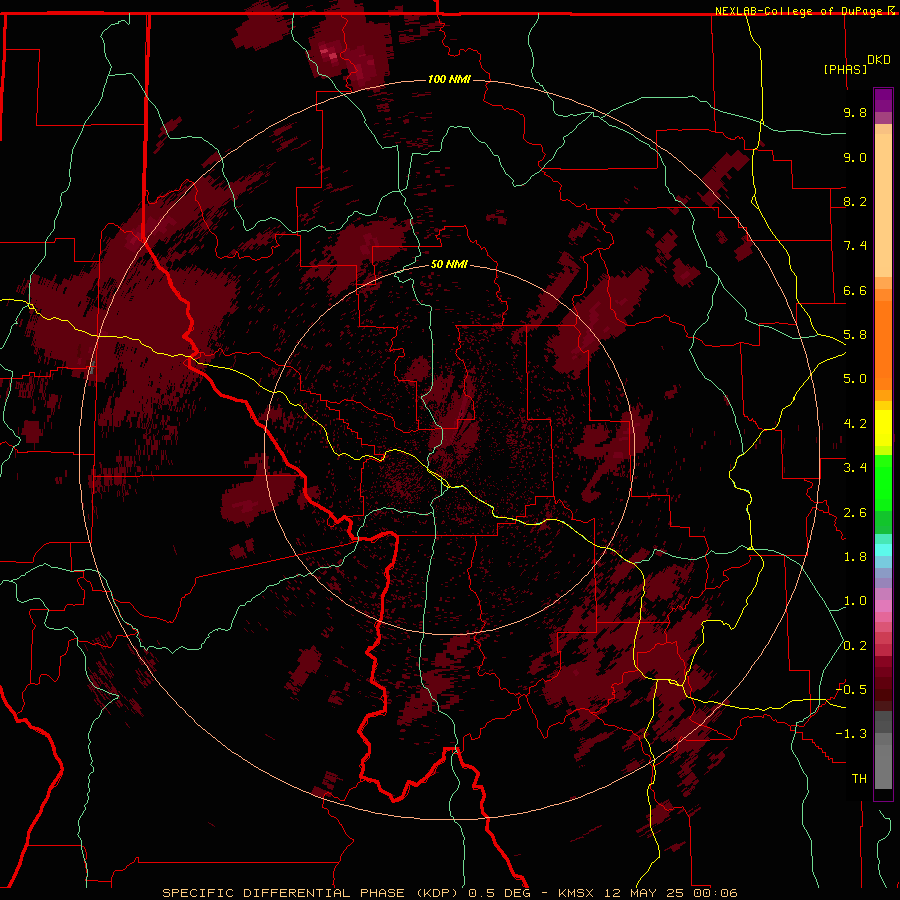Click the 4.2 scale value

[x=855, y=424]
